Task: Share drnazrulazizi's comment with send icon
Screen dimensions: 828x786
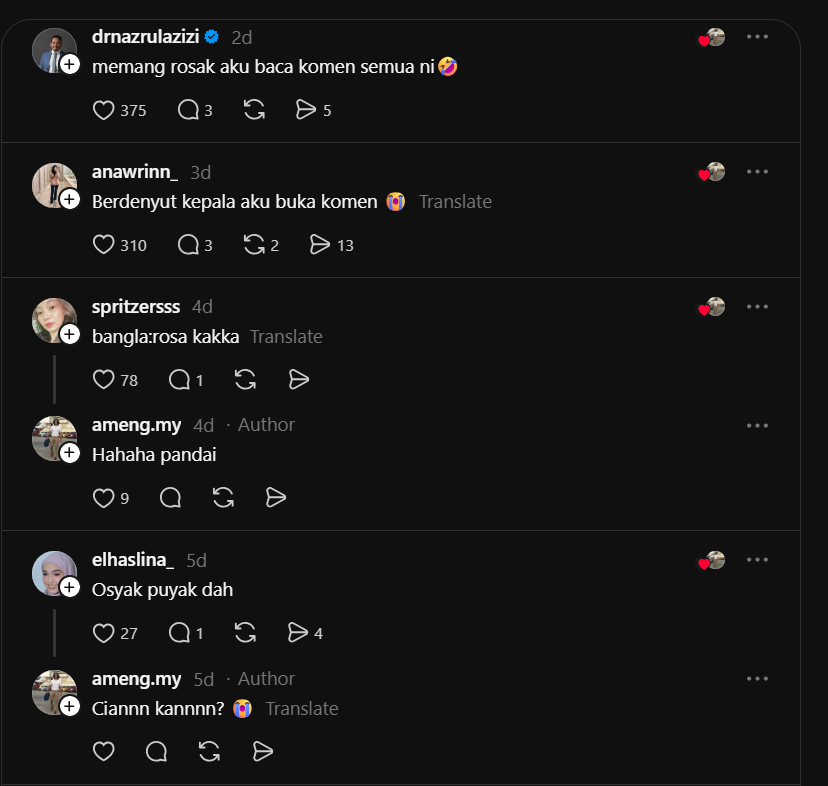Action: coord(306,110)
